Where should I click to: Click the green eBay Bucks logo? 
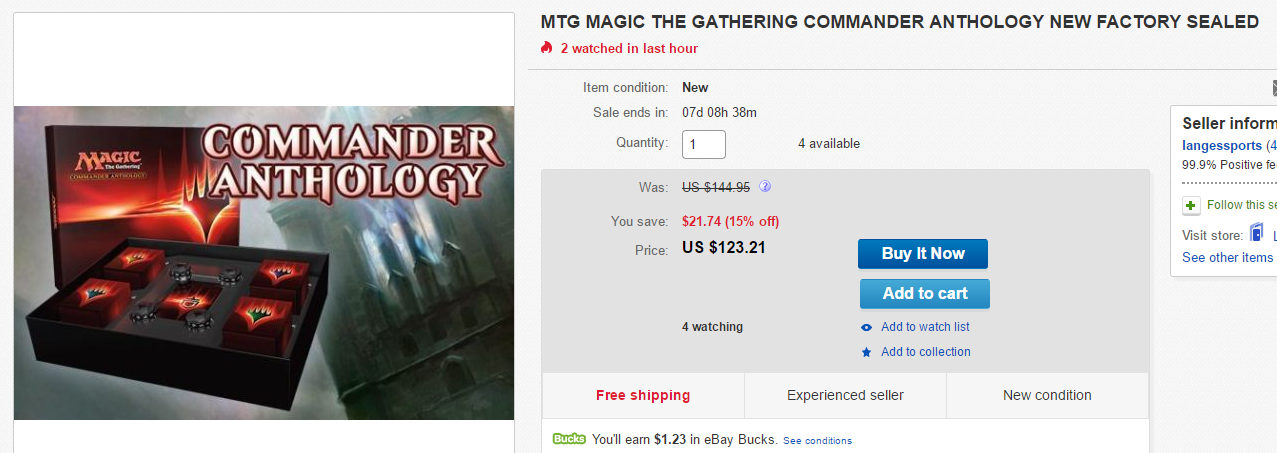[569, 439]
